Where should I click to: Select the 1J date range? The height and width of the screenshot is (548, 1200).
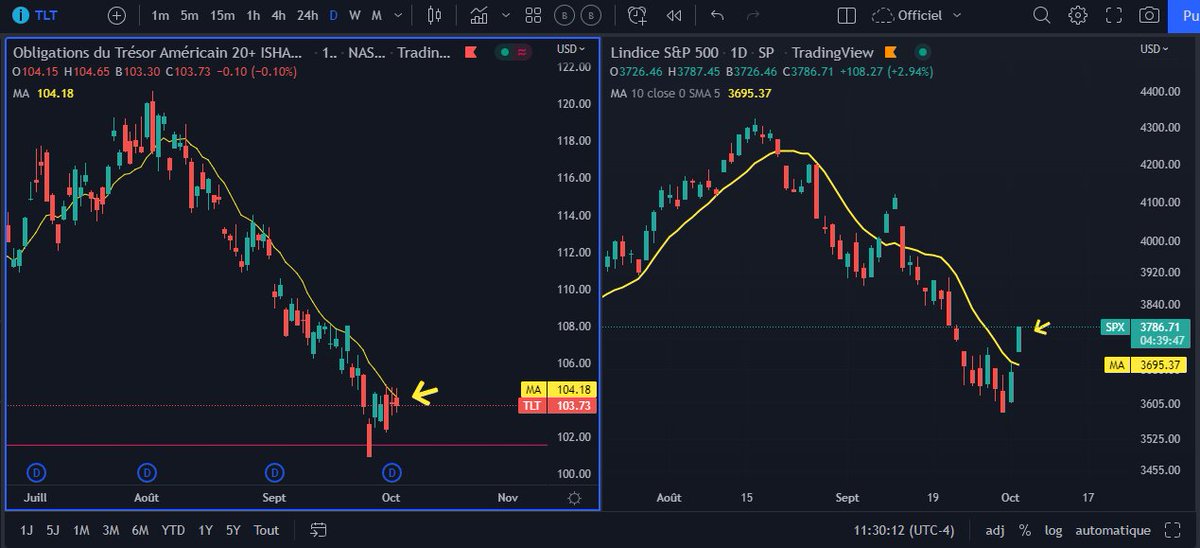coord(25,530)
